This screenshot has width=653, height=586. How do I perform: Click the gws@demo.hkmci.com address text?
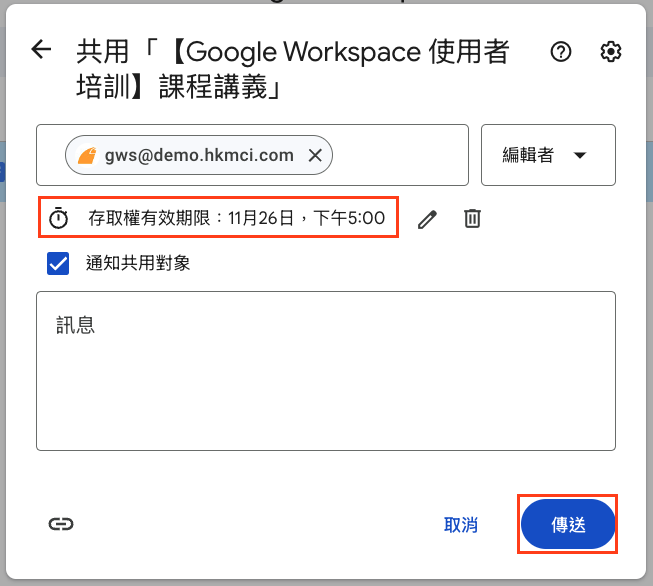tap(199, 155)
